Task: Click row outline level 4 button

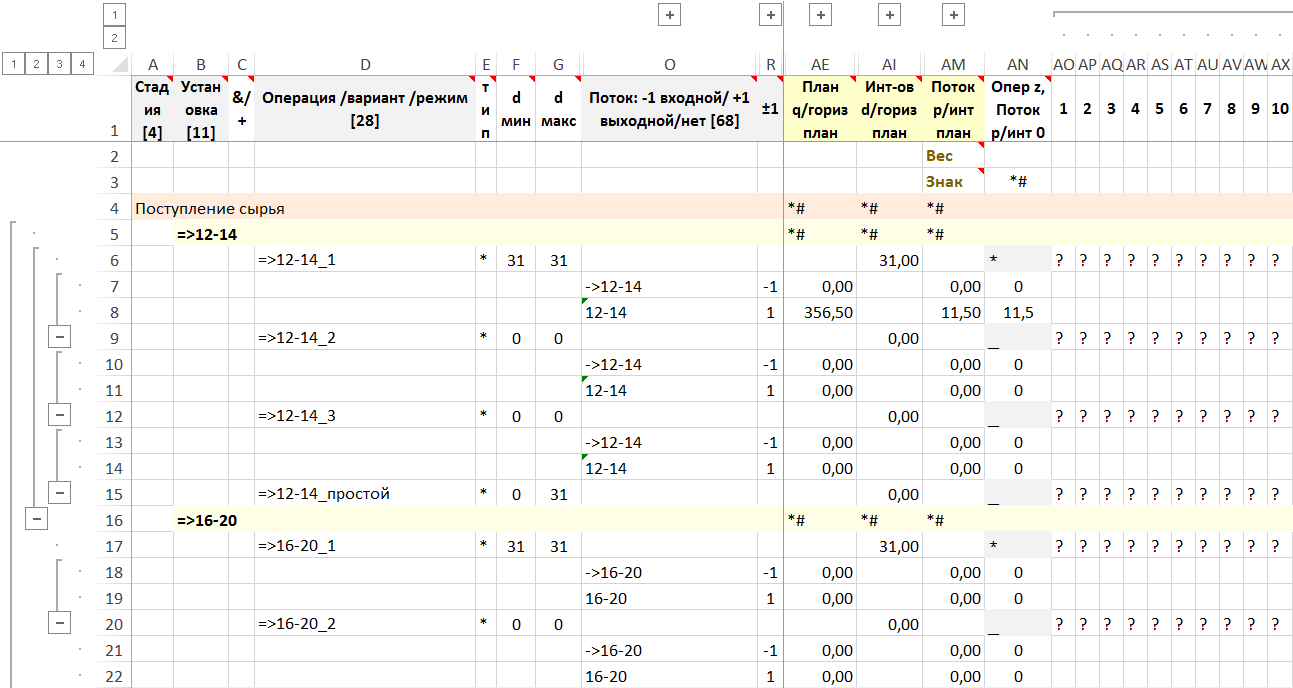Action: tap(82, 64)
